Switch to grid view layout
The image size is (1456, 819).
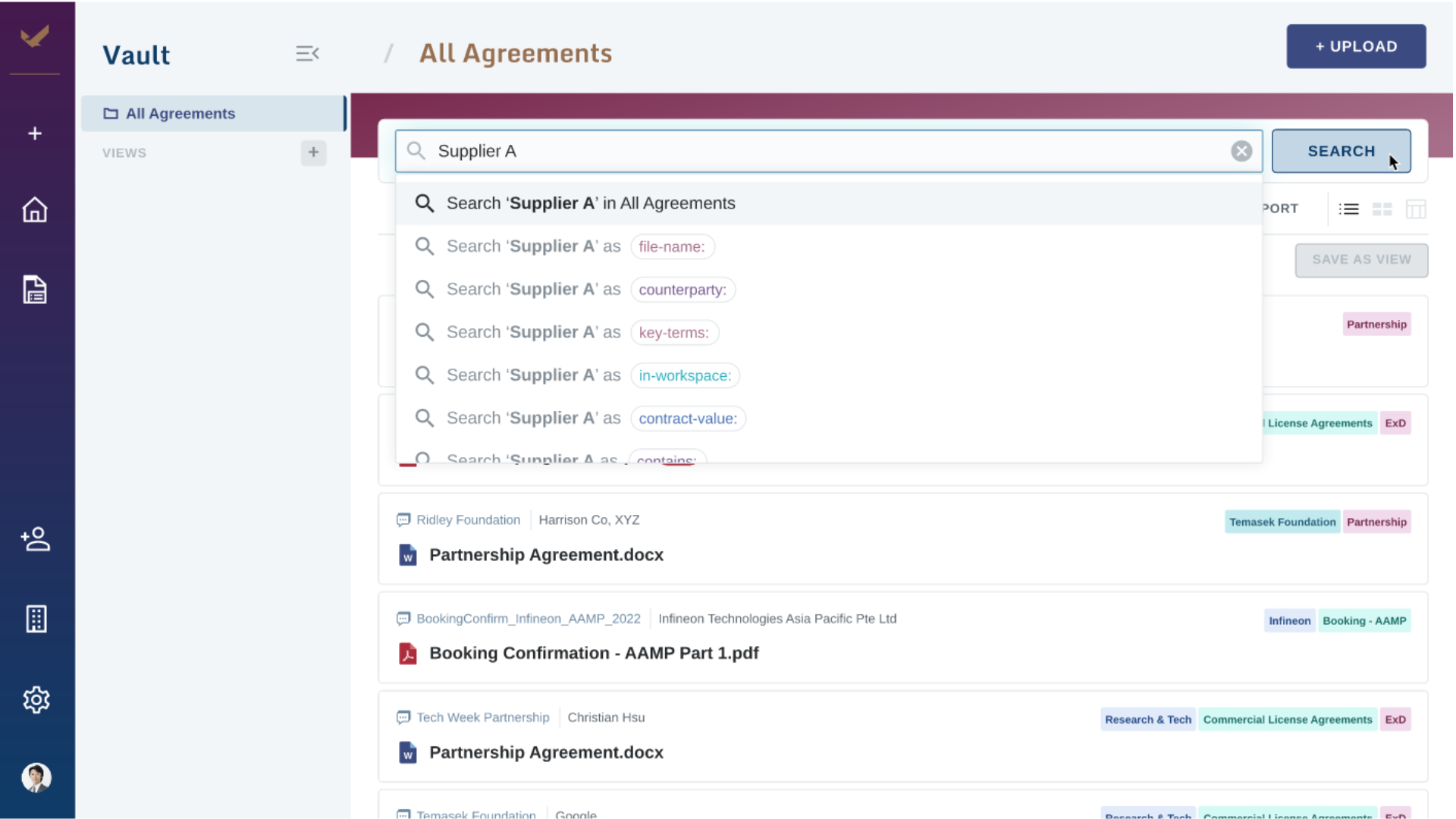pos(1382,209)
